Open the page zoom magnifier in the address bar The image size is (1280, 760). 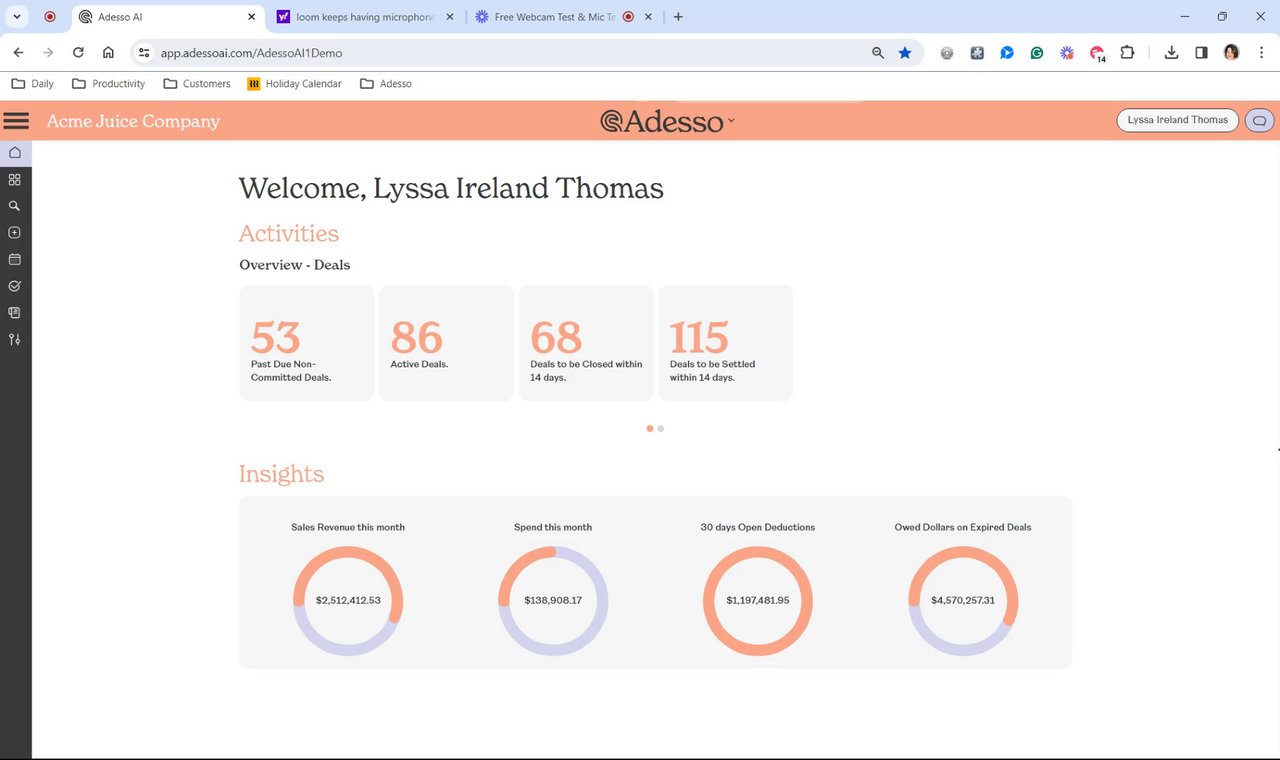click(x=878, y=52)
